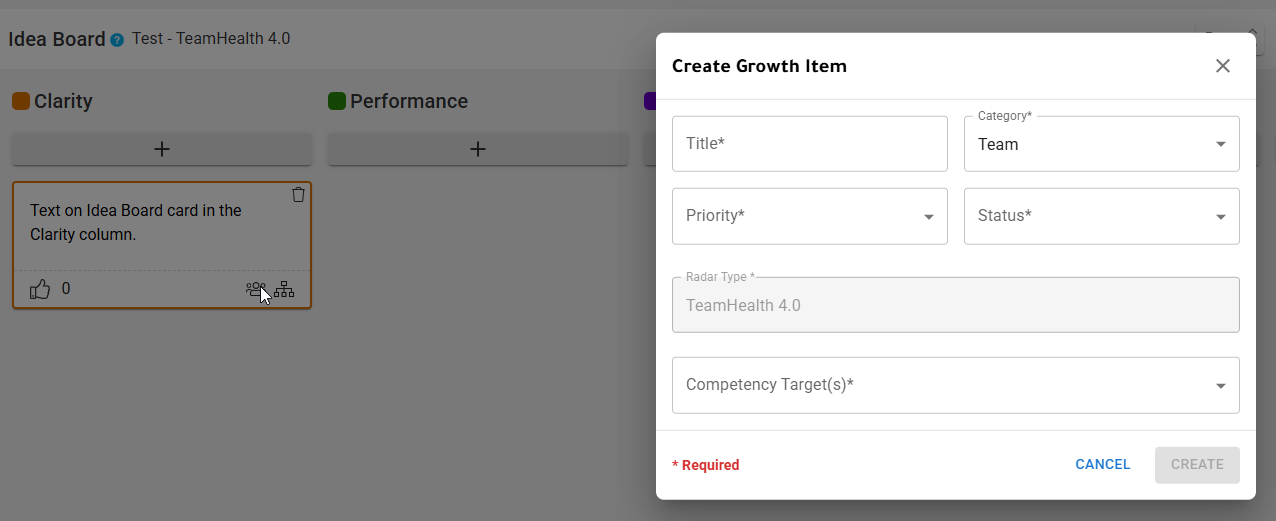Click the disabled Radar Type field

[955, 305]
